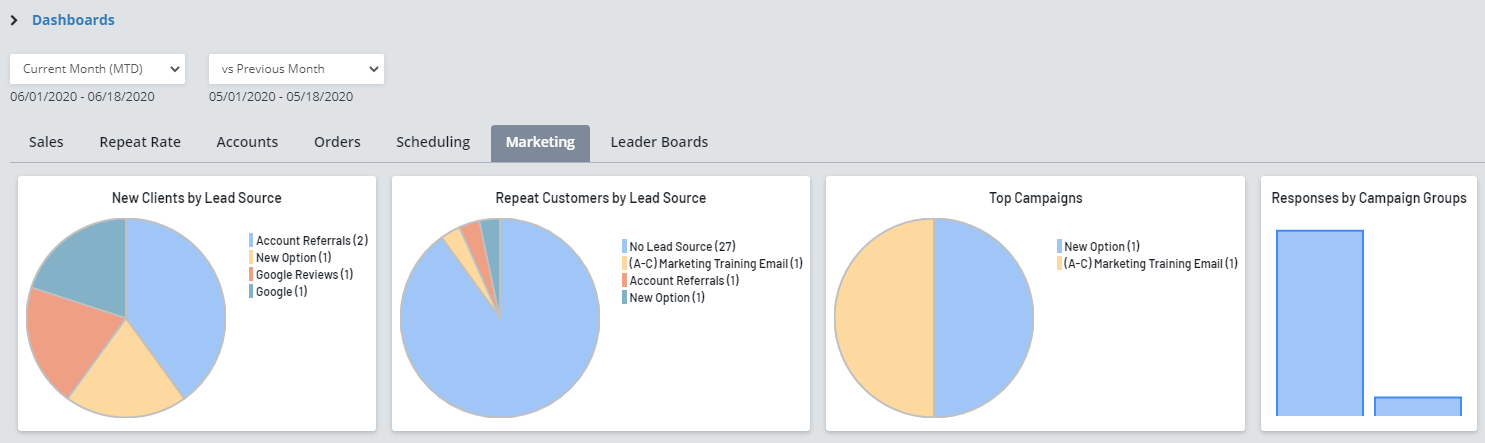Switch to the Sales tab

tap(46, 142)
